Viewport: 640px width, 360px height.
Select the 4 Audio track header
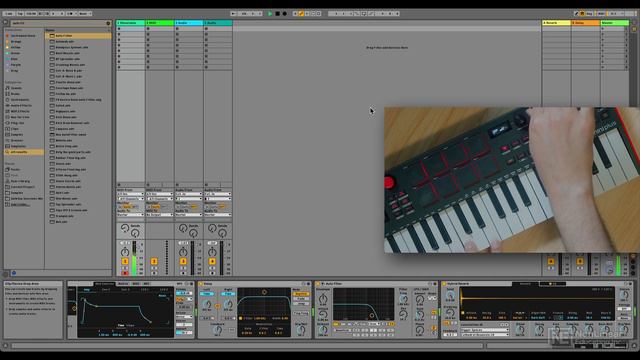tap(218, 23)
